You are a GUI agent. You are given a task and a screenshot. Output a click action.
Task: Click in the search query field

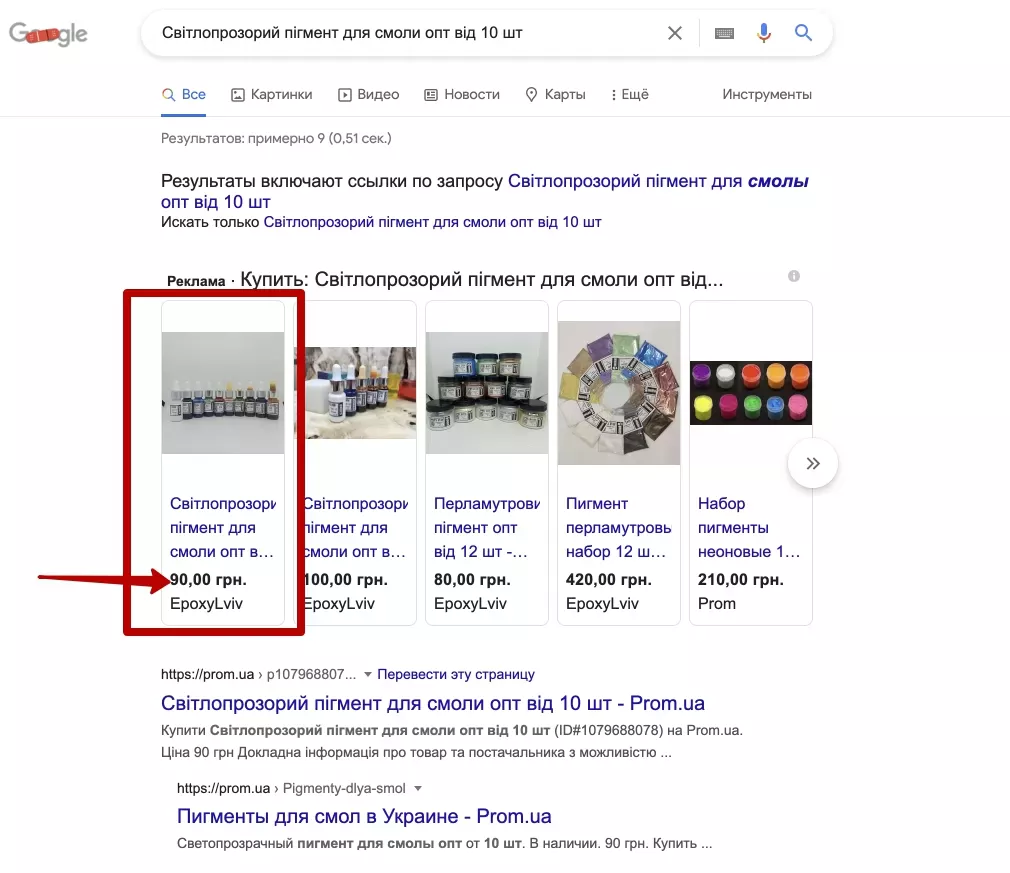(406, 33)
